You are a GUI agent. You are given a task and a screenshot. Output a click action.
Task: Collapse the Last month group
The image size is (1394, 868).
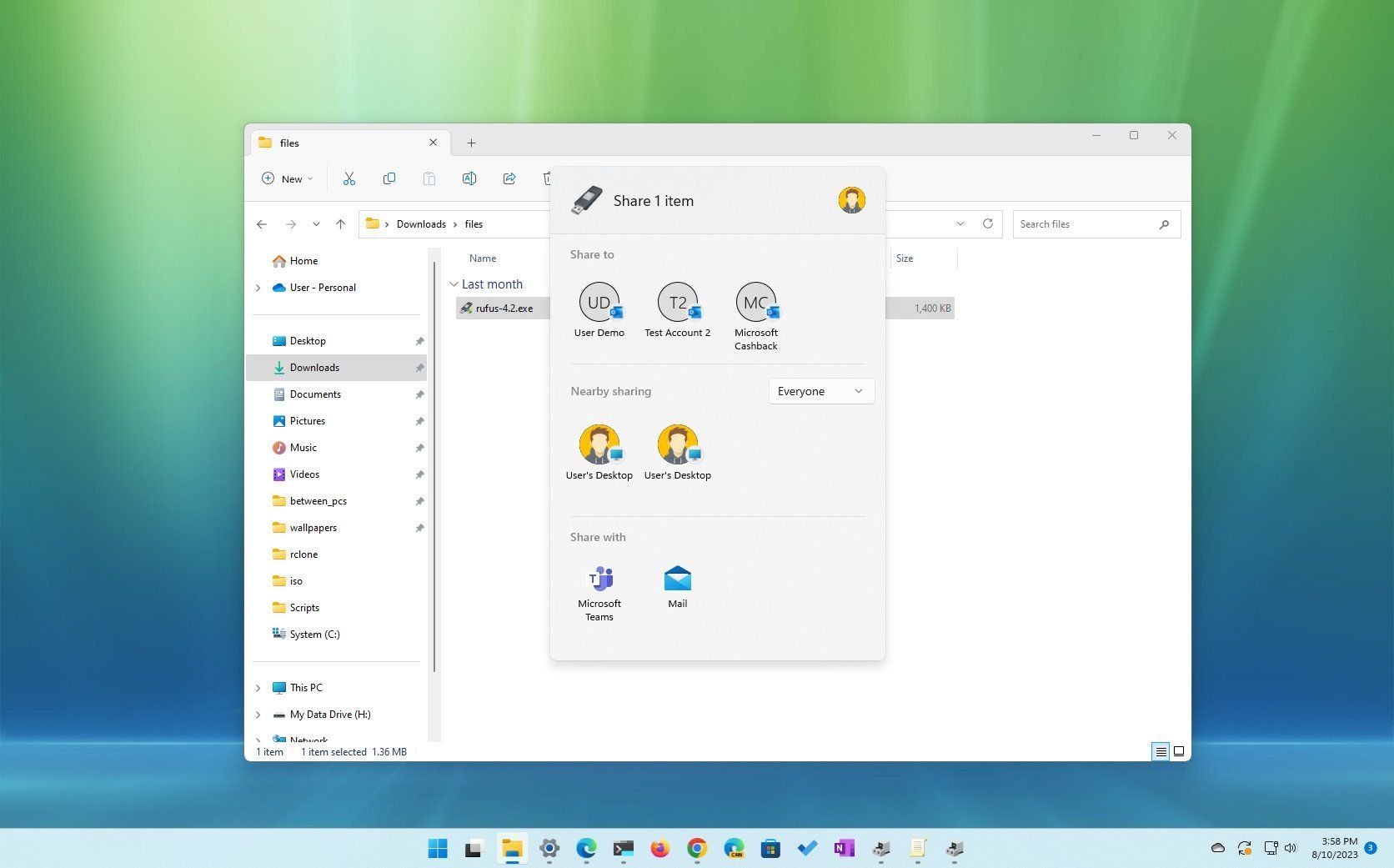(x=454, y=283)
